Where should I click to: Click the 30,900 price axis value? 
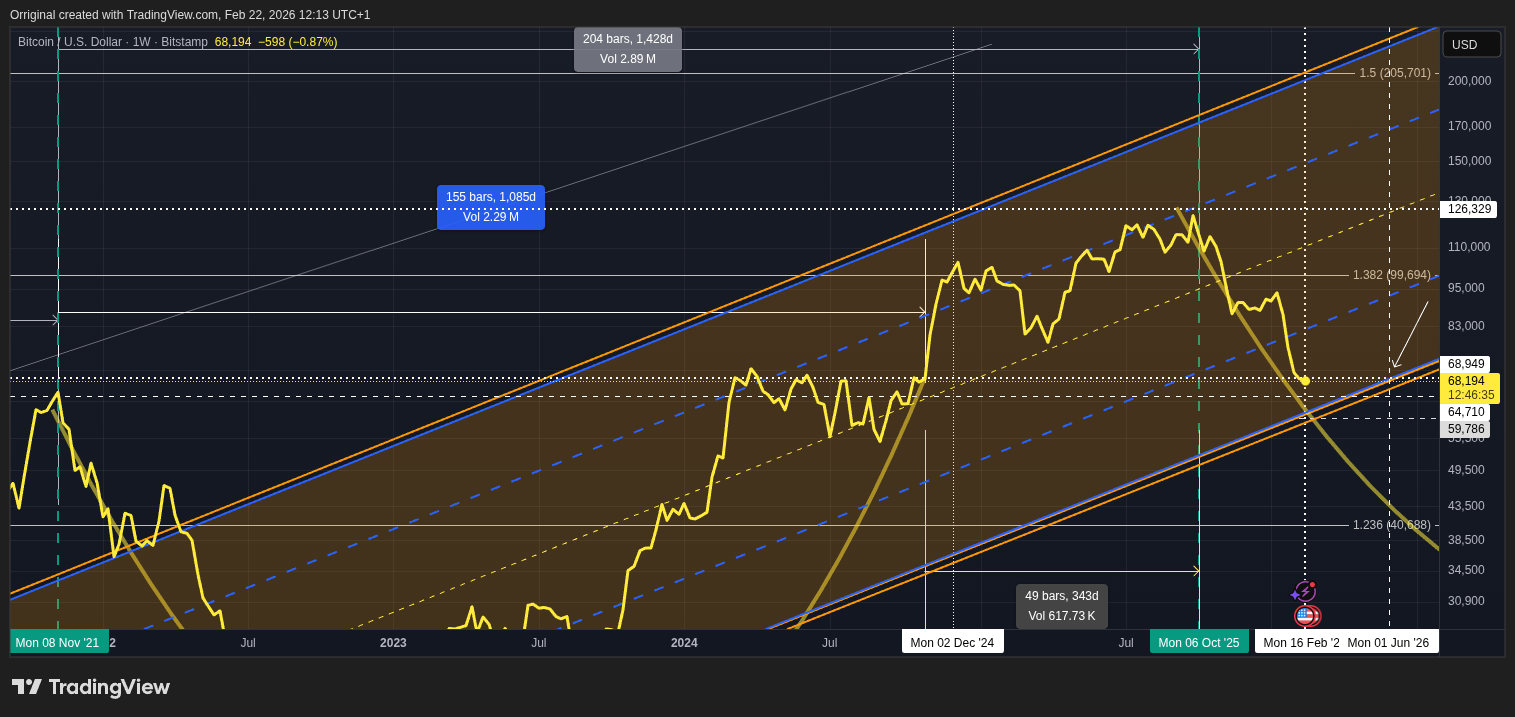click(1466, 601)
